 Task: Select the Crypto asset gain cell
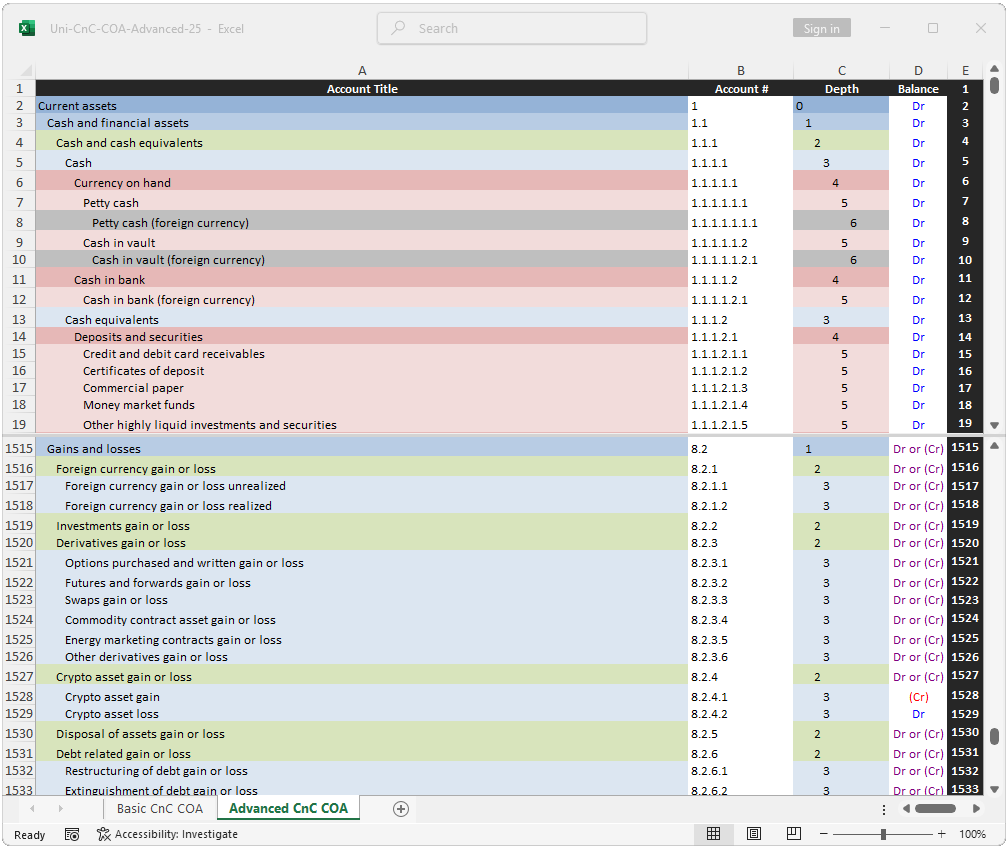pyautogui.click(x=362, y=697)
